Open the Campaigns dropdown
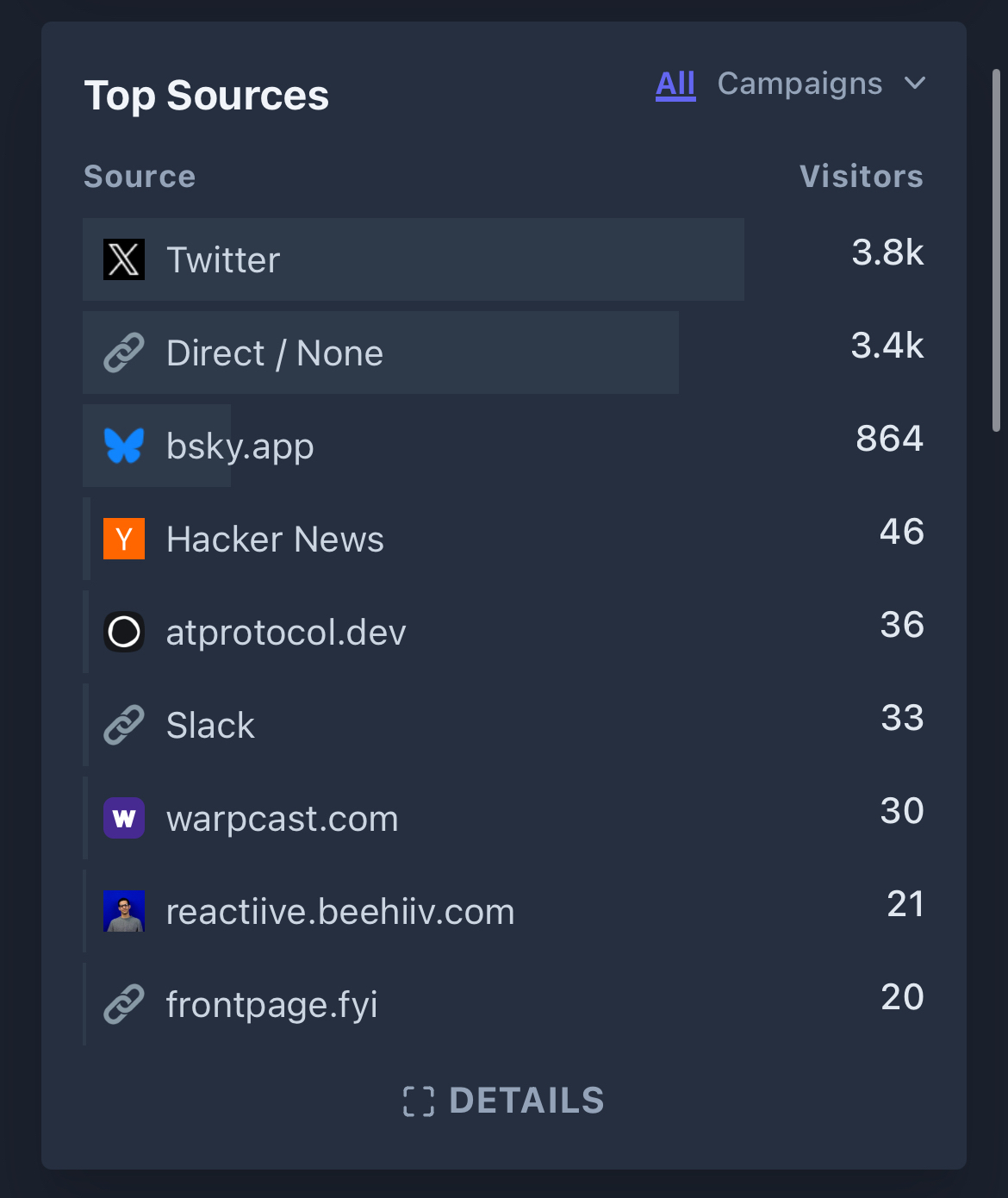The height and width of the screenshot is (1198, 1008). pos(800,84)
